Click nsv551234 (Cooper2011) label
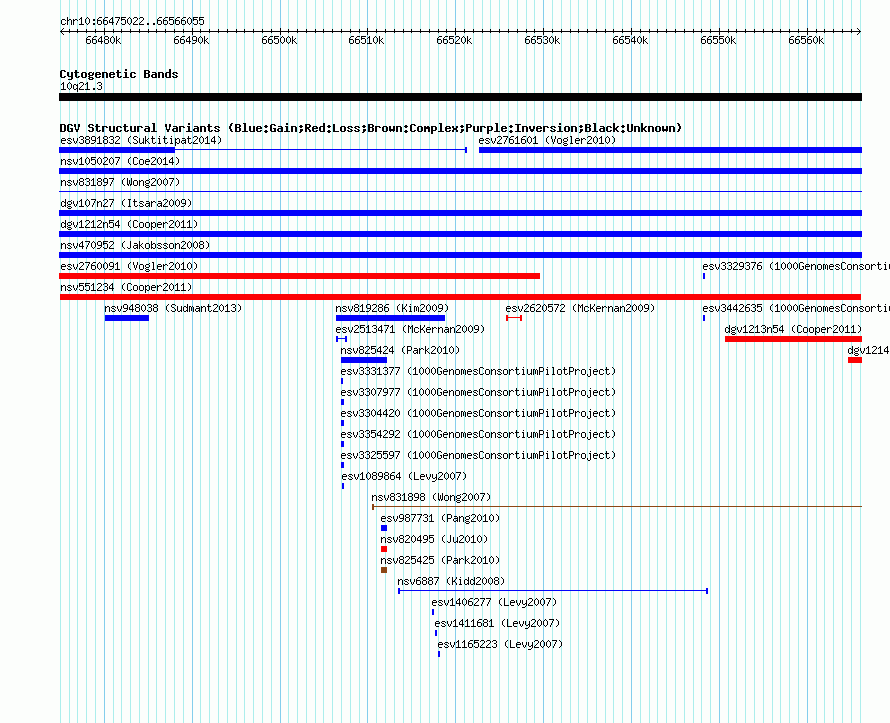 point(126,287)
